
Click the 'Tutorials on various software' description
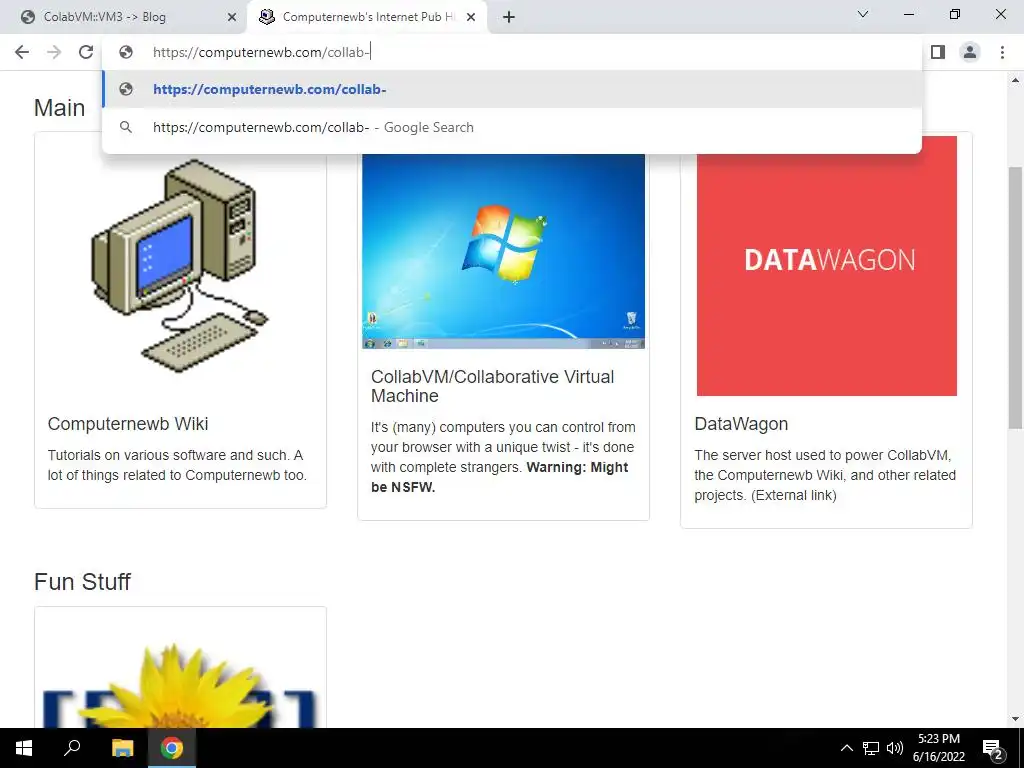click(x=175, y=465)
